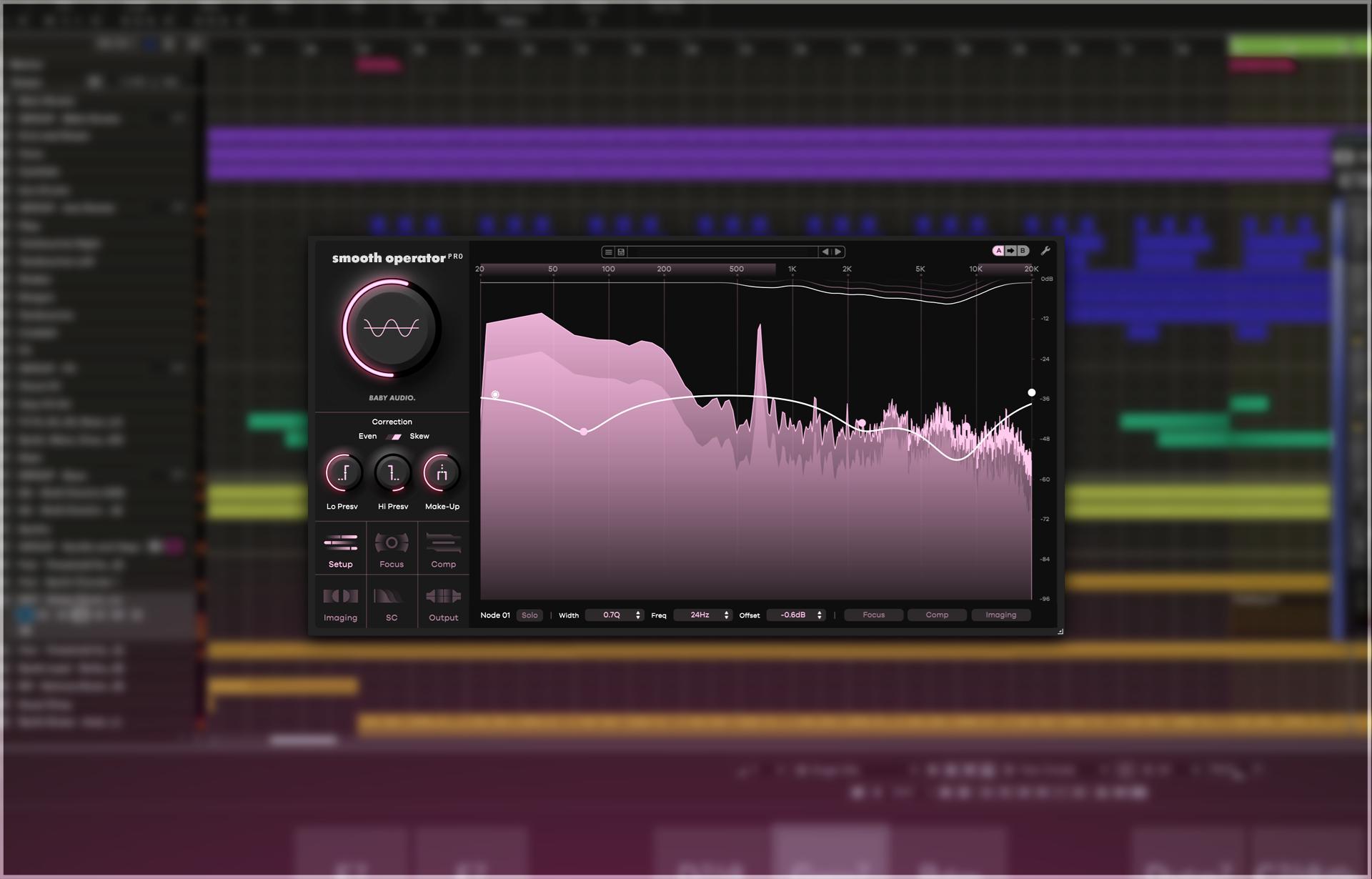Click the node-bar Focus button
The image size is (1372, 879).
pyautogui.click(x=874, y=615)
